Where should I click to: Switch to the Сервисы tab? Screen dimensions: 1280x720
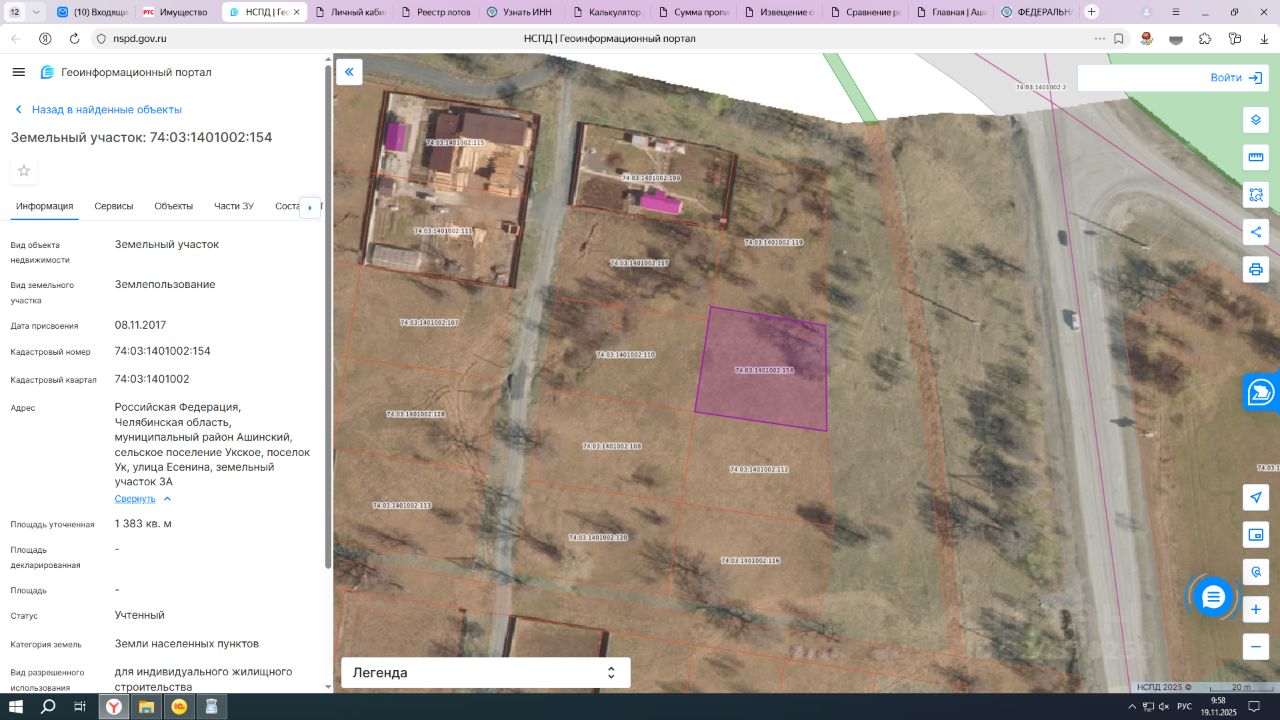pos(114,206)
